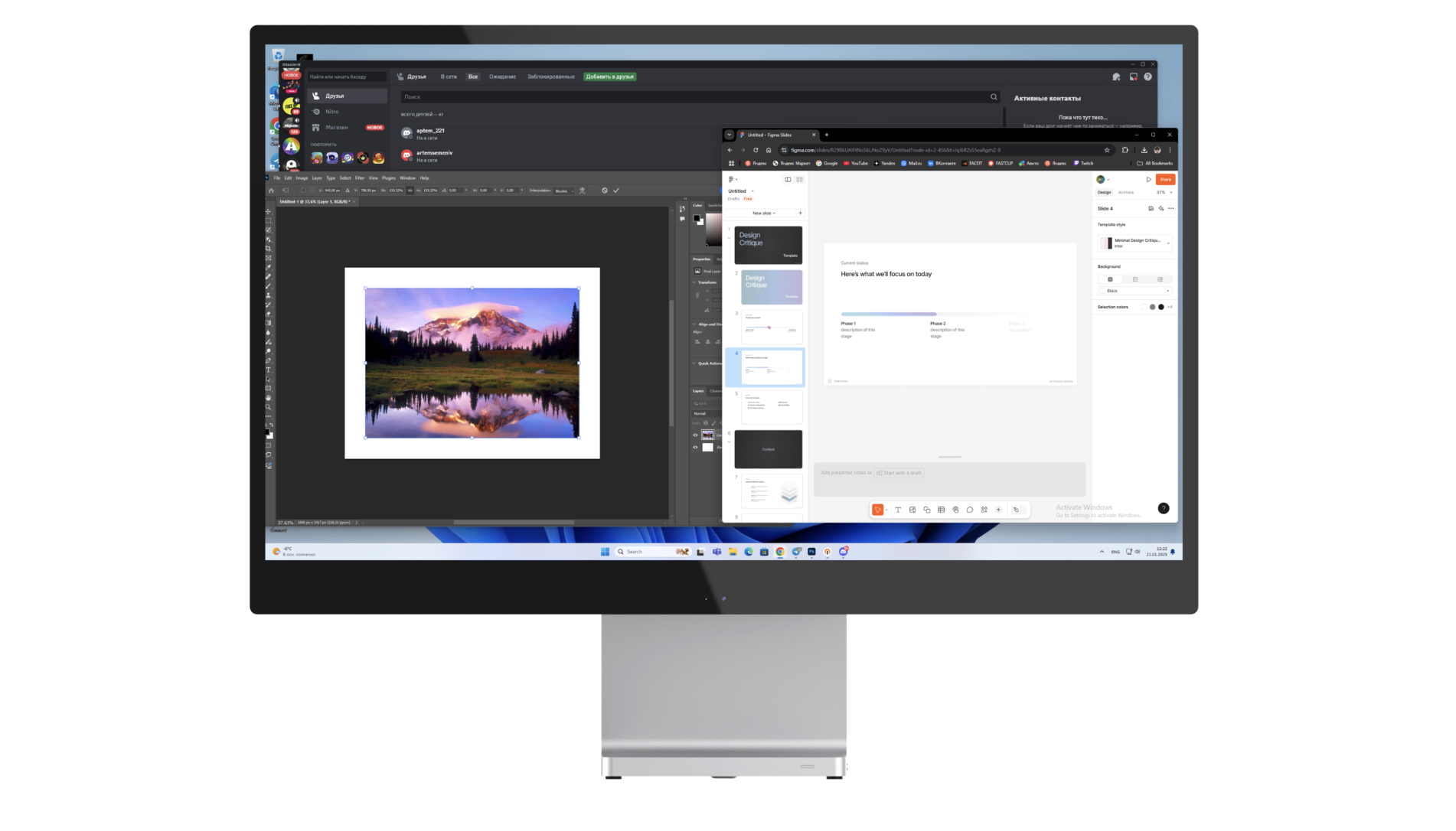
Task: Select the Eraser tool in Photoshop
Action: tap(269, 314)
